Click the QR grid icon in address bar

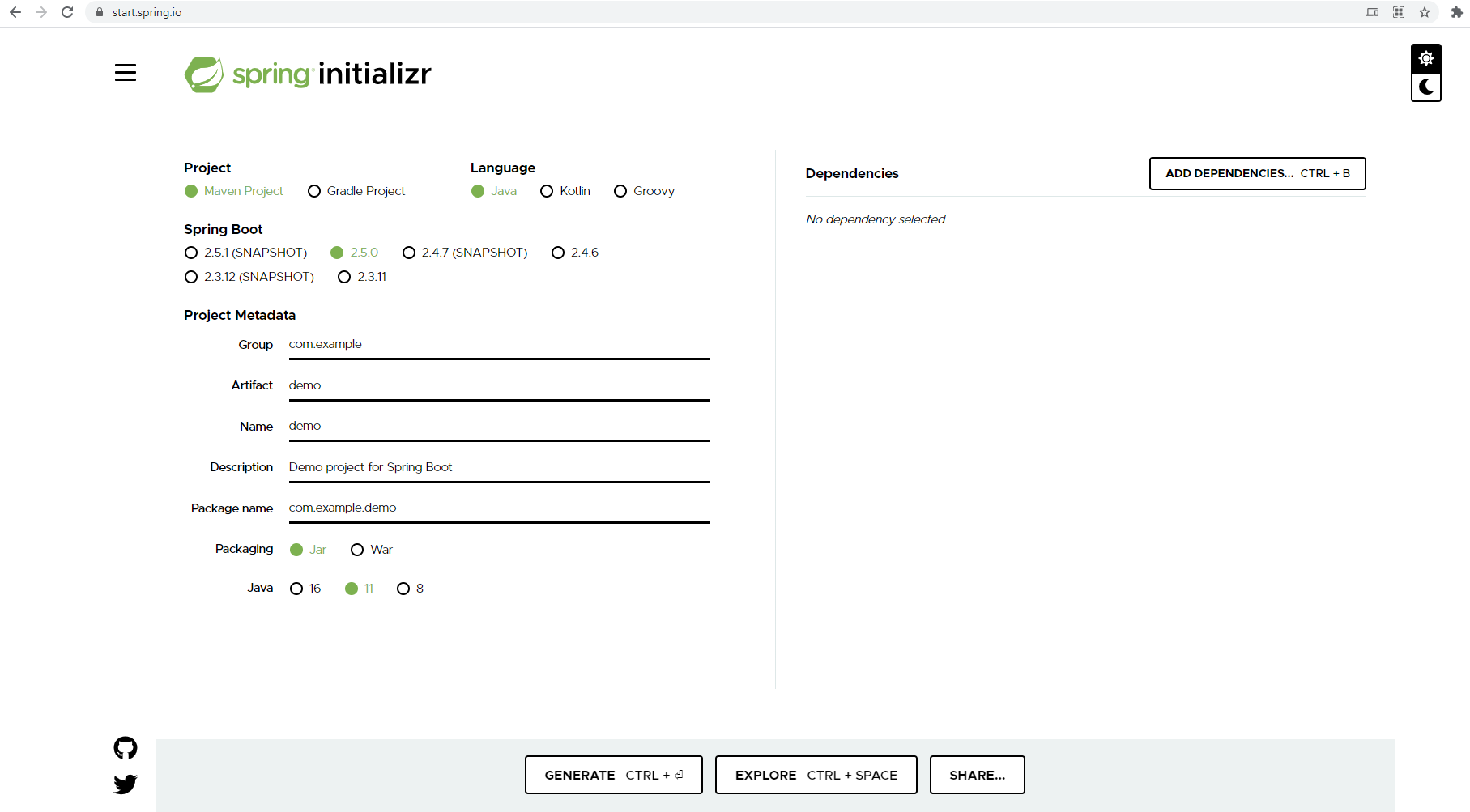[x=1399, y=12]
